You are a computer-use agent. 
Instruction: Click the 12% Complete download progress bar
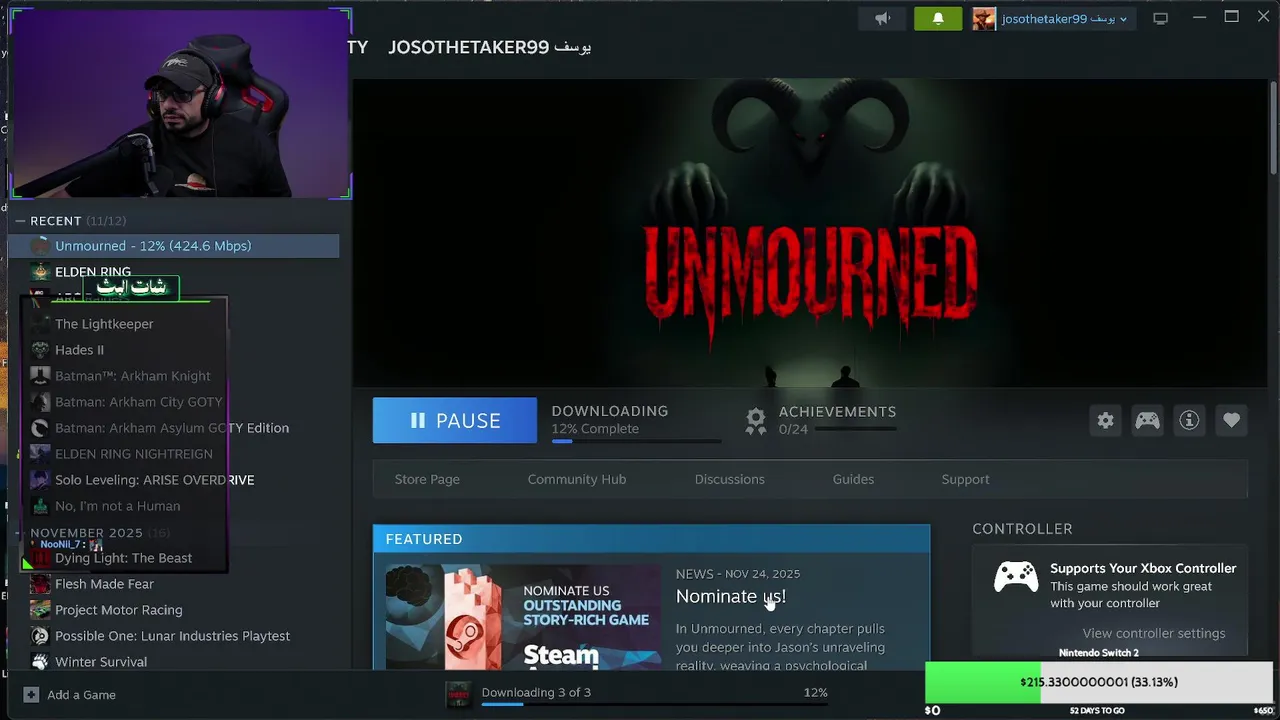[x=636, y=441]
